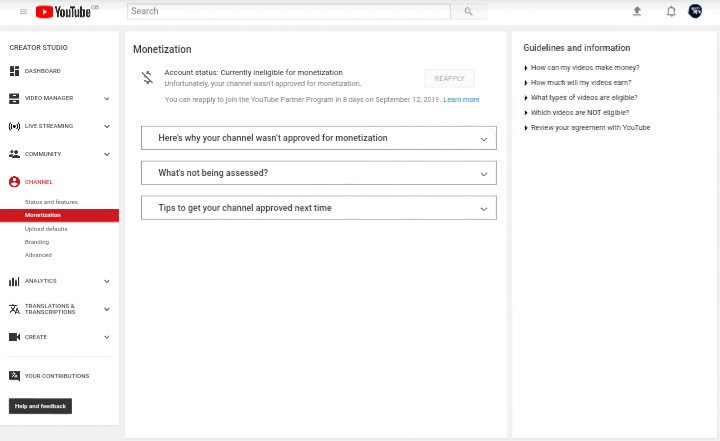Viewport: 720px width, 441px height.
Task: Expand What's not being assessed panel
Action: click(319, 173)
